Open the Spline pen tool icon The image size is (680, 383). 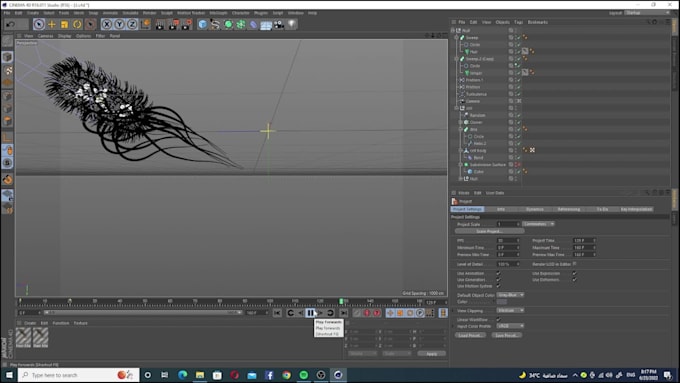(x=216, y=25)
